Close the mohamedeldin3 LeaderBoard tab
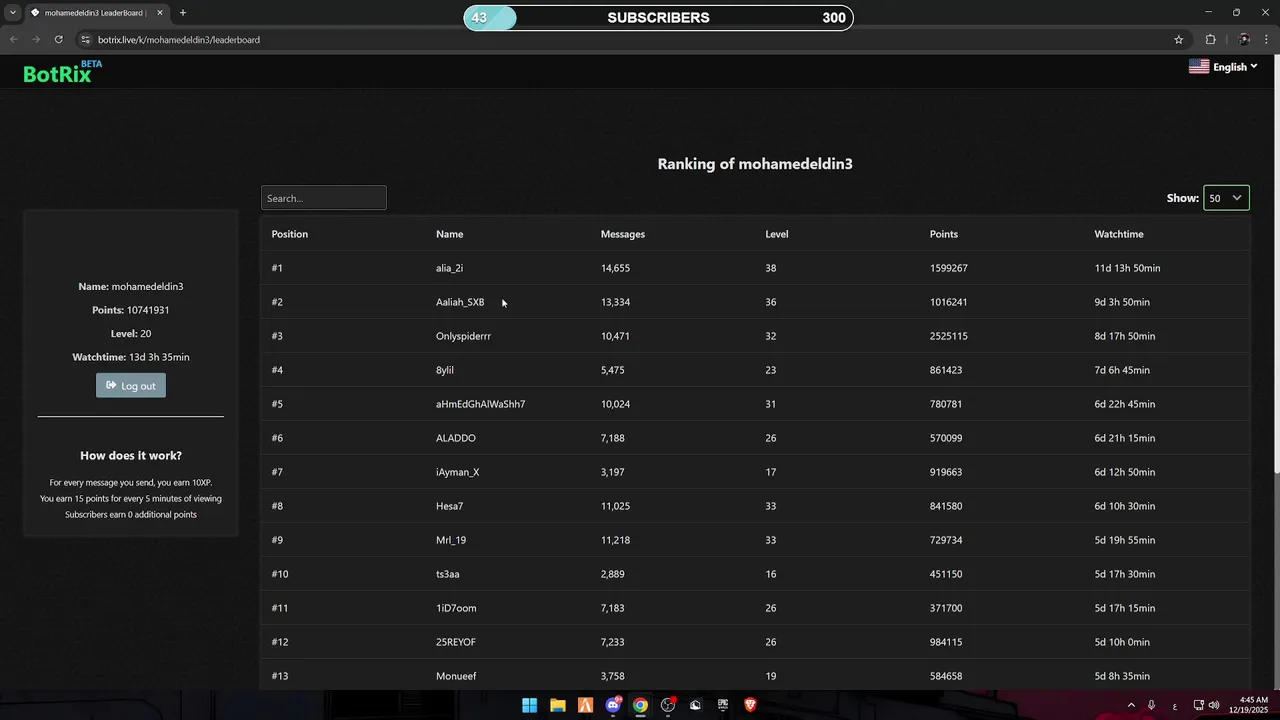Image resolution: width=1280 pixels, height=720 pixels. click(x=159, y=13)
